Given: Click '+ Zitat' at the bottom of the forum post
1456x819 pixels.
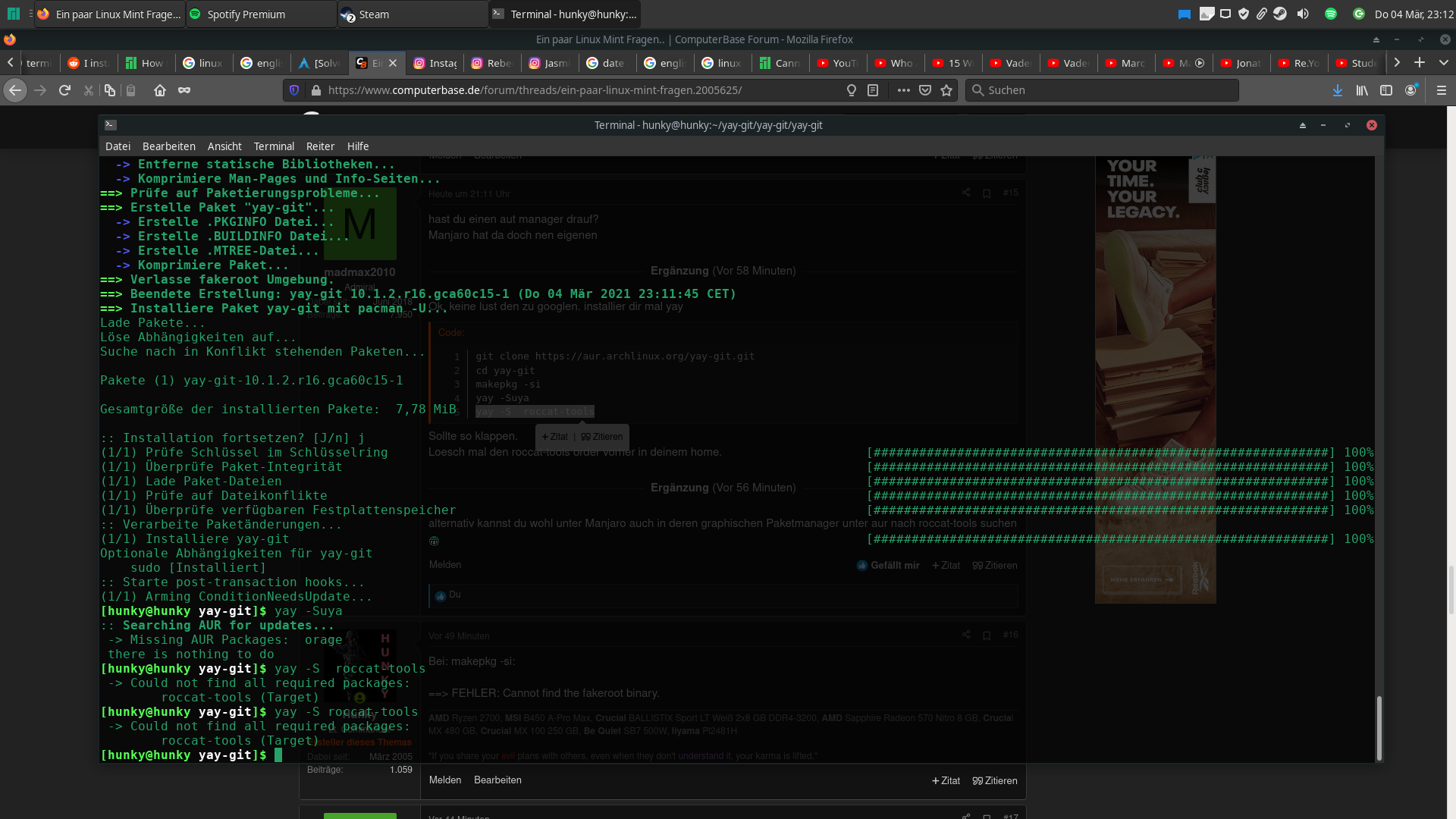Looking at the screenshot, I should pyautogui.click(x=946, y=780).
